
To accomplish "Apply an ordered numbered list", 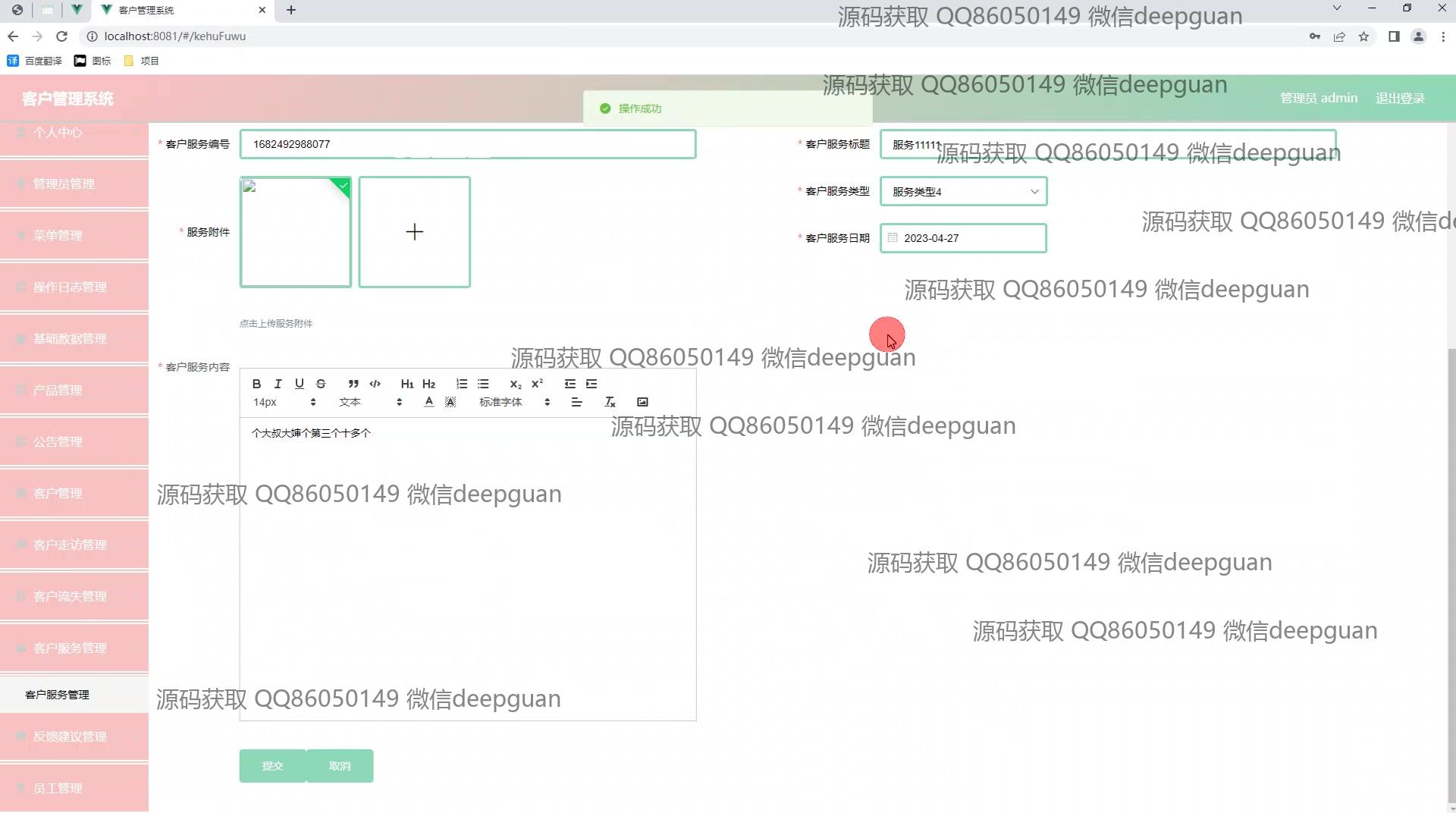I will point(462,384).
